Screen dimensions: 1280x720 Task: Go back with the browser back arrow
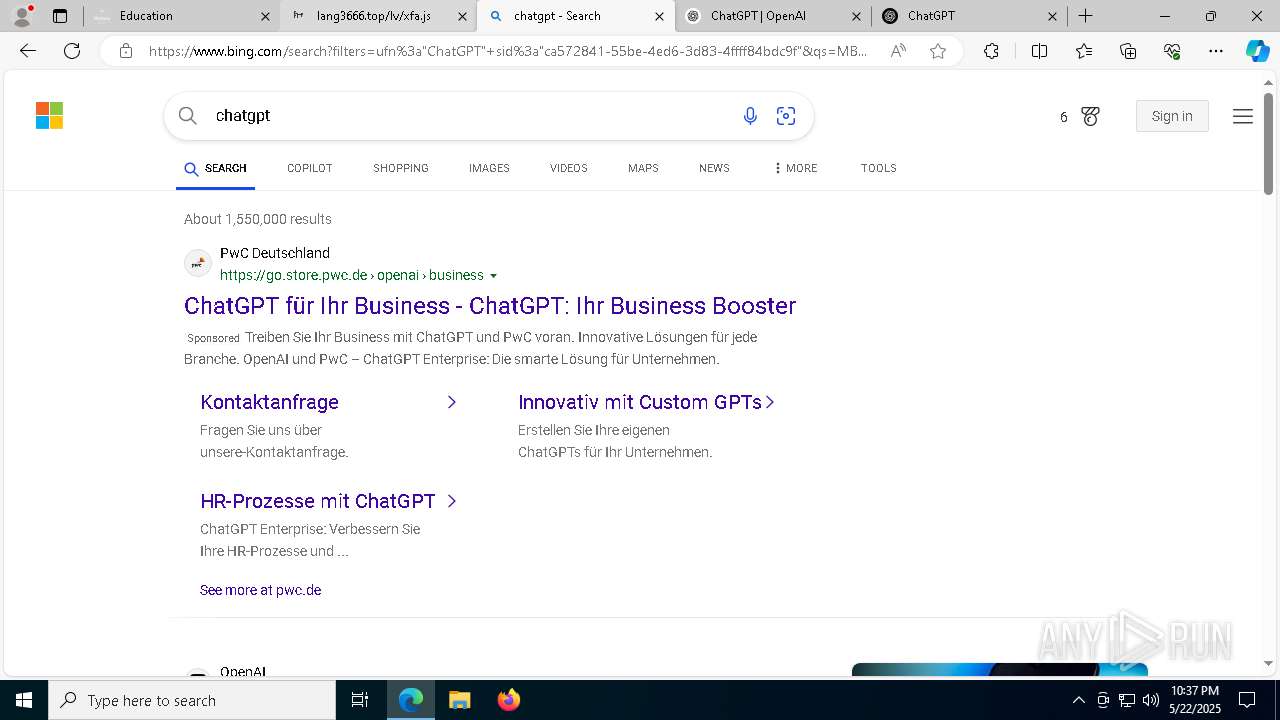[28, 51]
